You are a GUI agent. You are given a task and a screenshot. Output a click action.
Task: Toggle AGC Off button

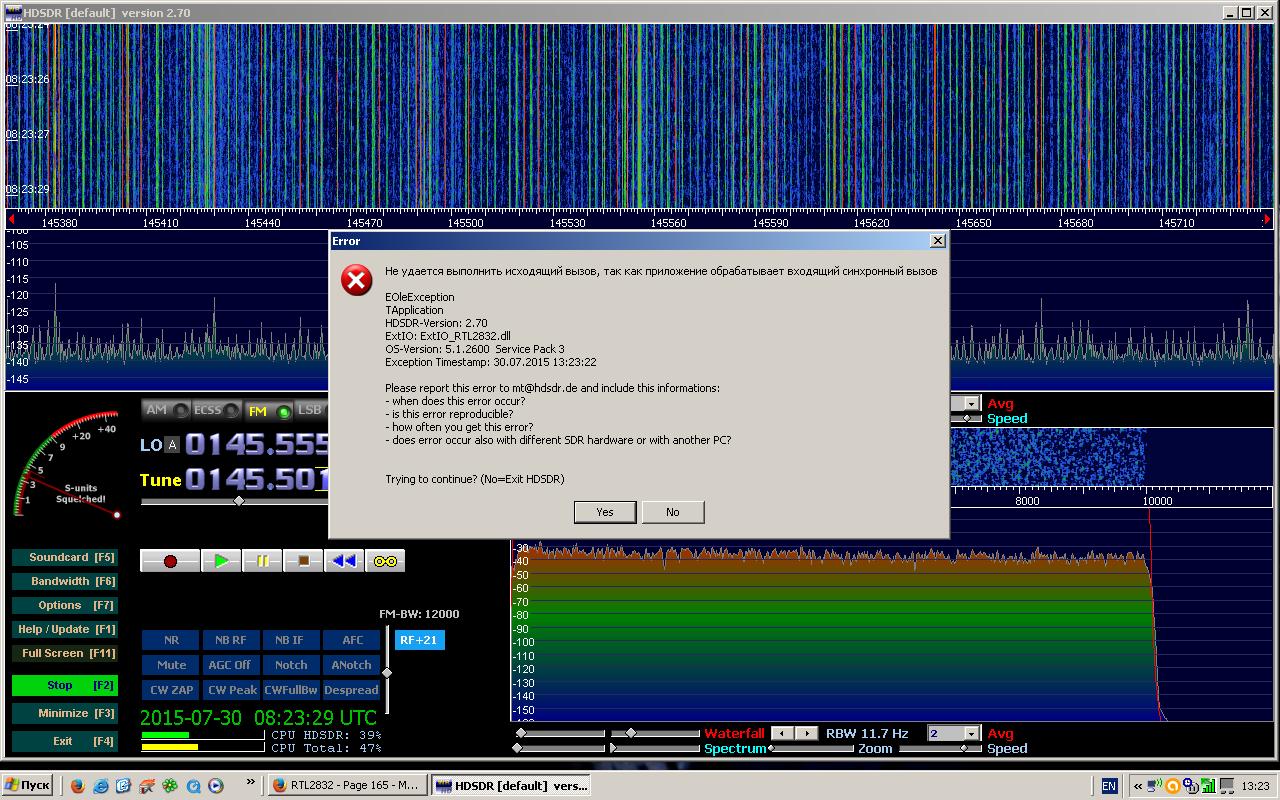coord(231,665)
